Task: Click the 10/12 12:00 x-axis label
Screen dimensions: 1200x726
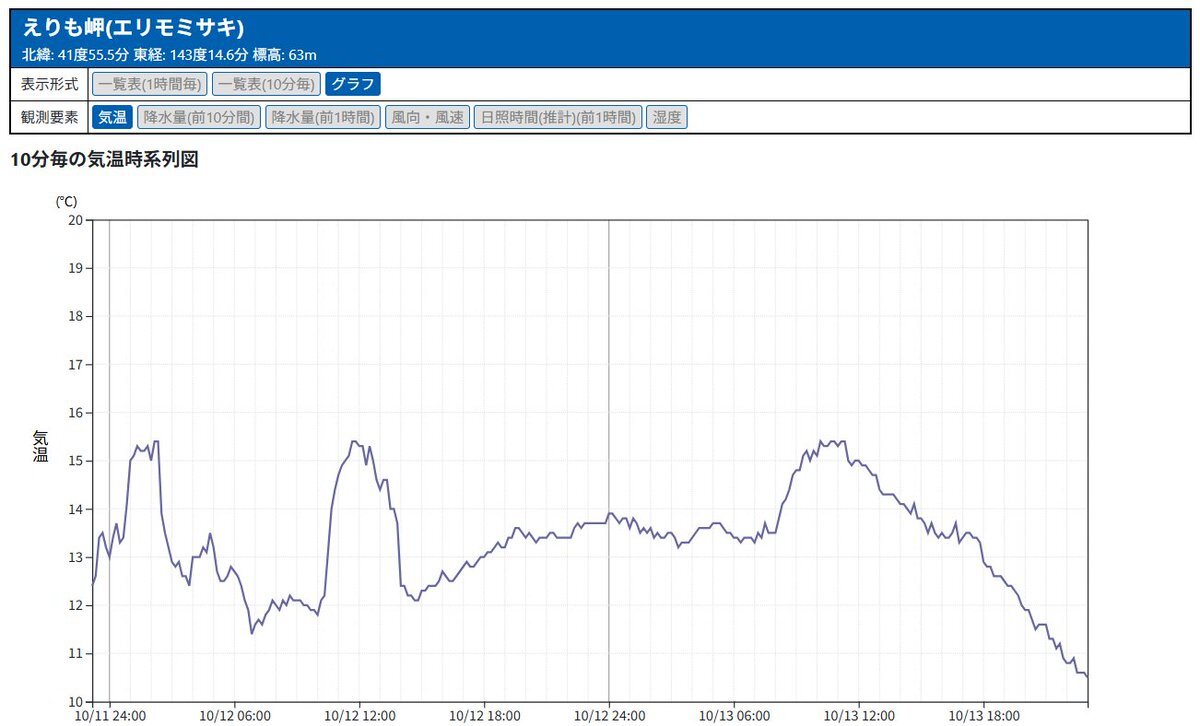Action: (359, 715)
